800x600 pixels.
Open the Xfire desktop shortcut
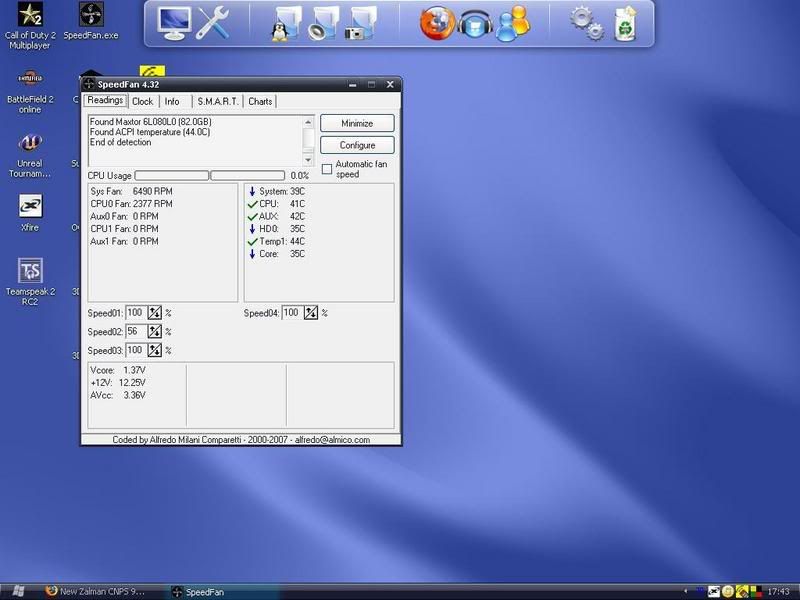30,206
